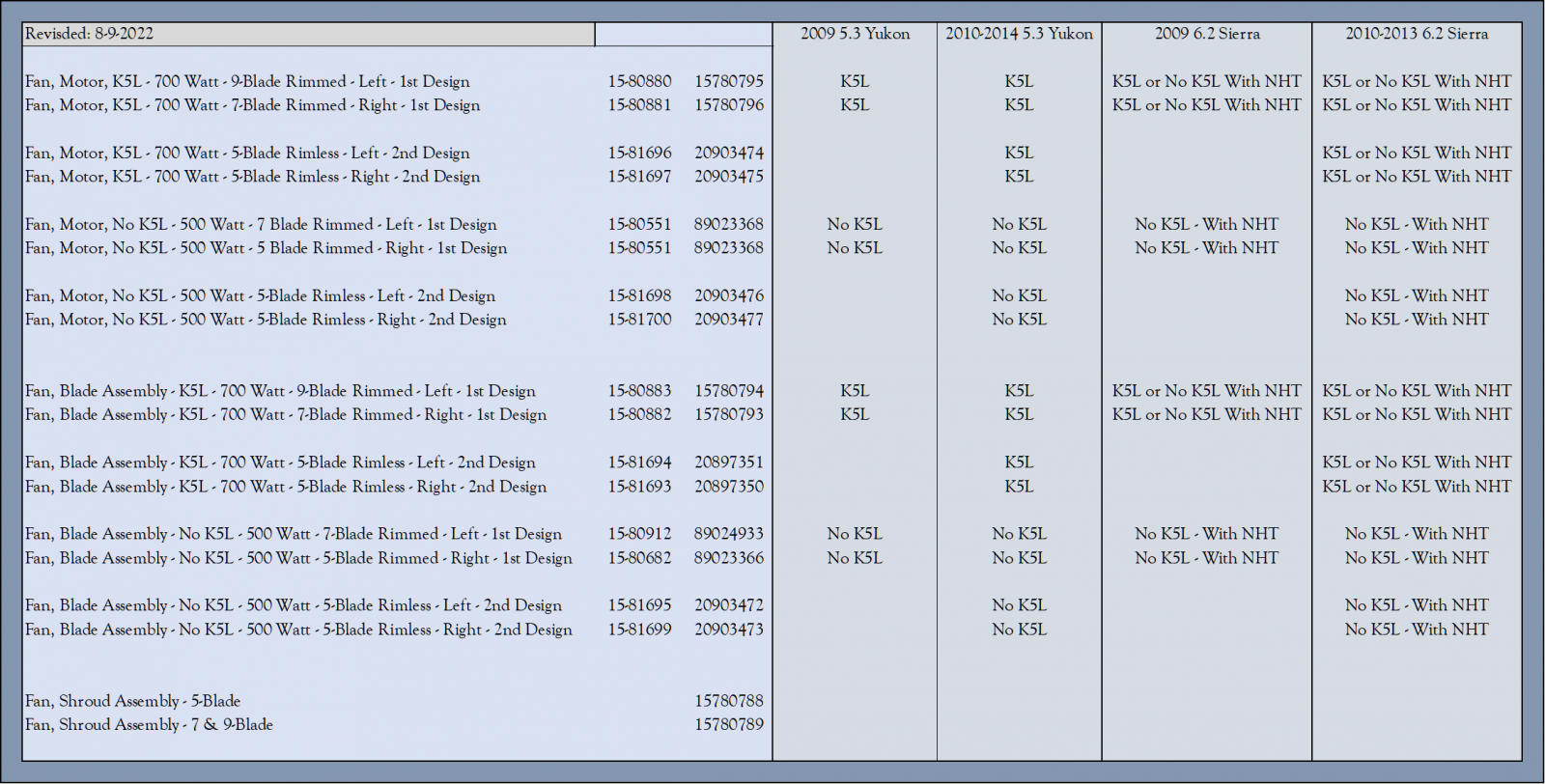Click part number 15-81696
Image resolution: width=1545 pixels, height=784 pixels.
639,154
